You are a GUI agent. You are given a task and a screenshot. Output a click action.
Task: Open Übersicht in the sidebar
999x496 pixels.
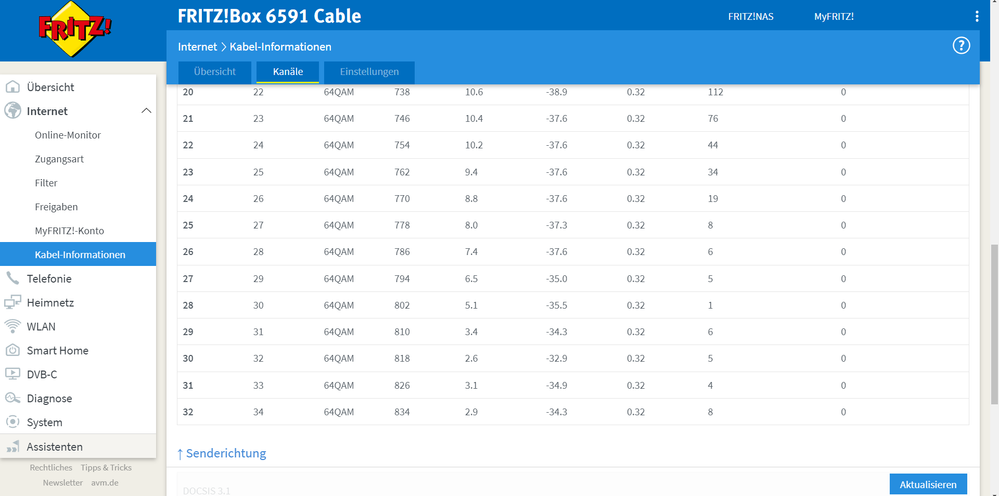click(50, 87)
